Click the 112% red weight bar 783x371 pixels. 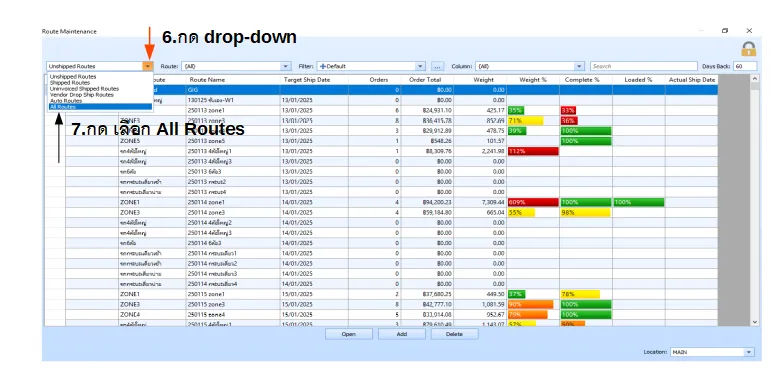click(533, 151)
